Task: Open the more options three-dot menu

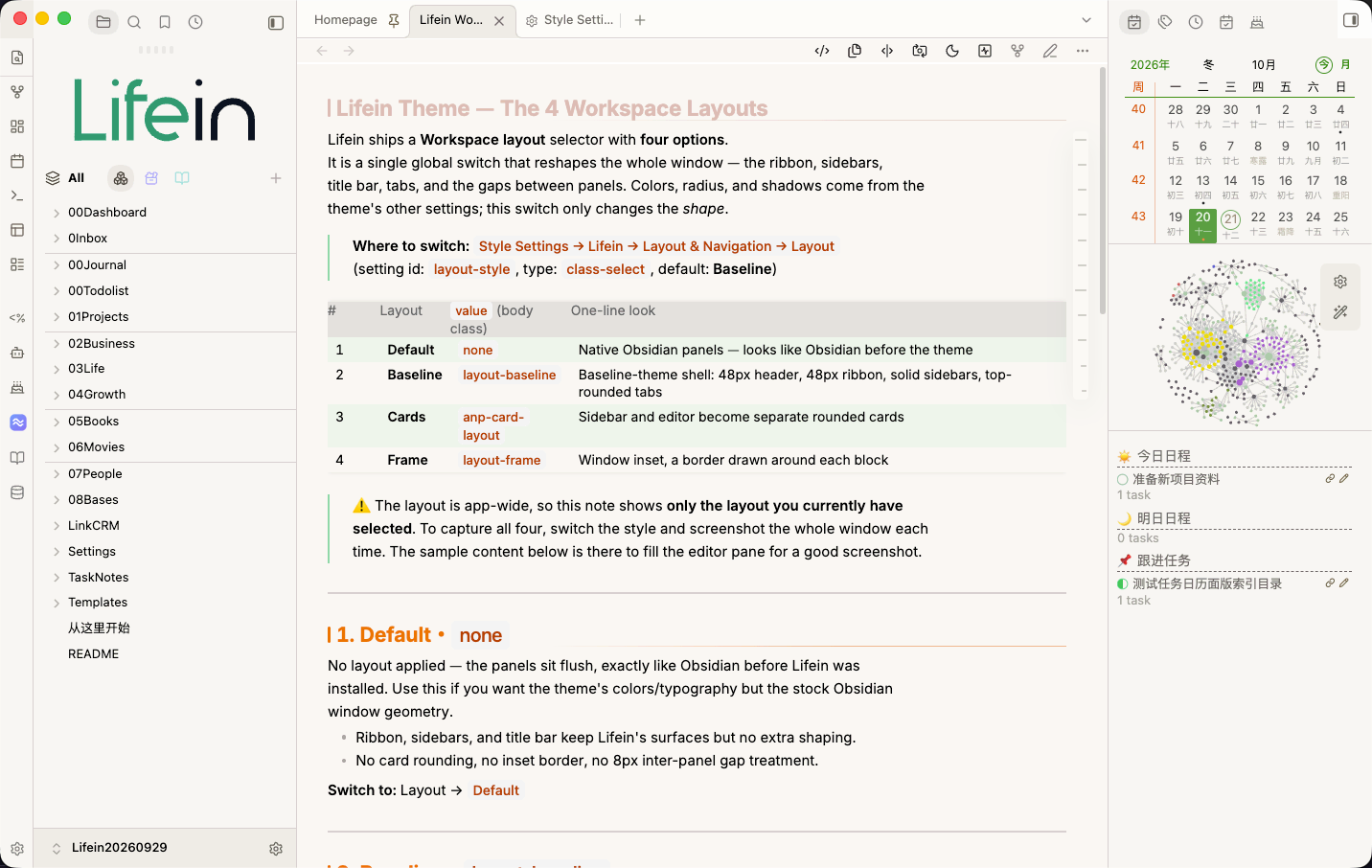Action: [x=1083, y=51]
